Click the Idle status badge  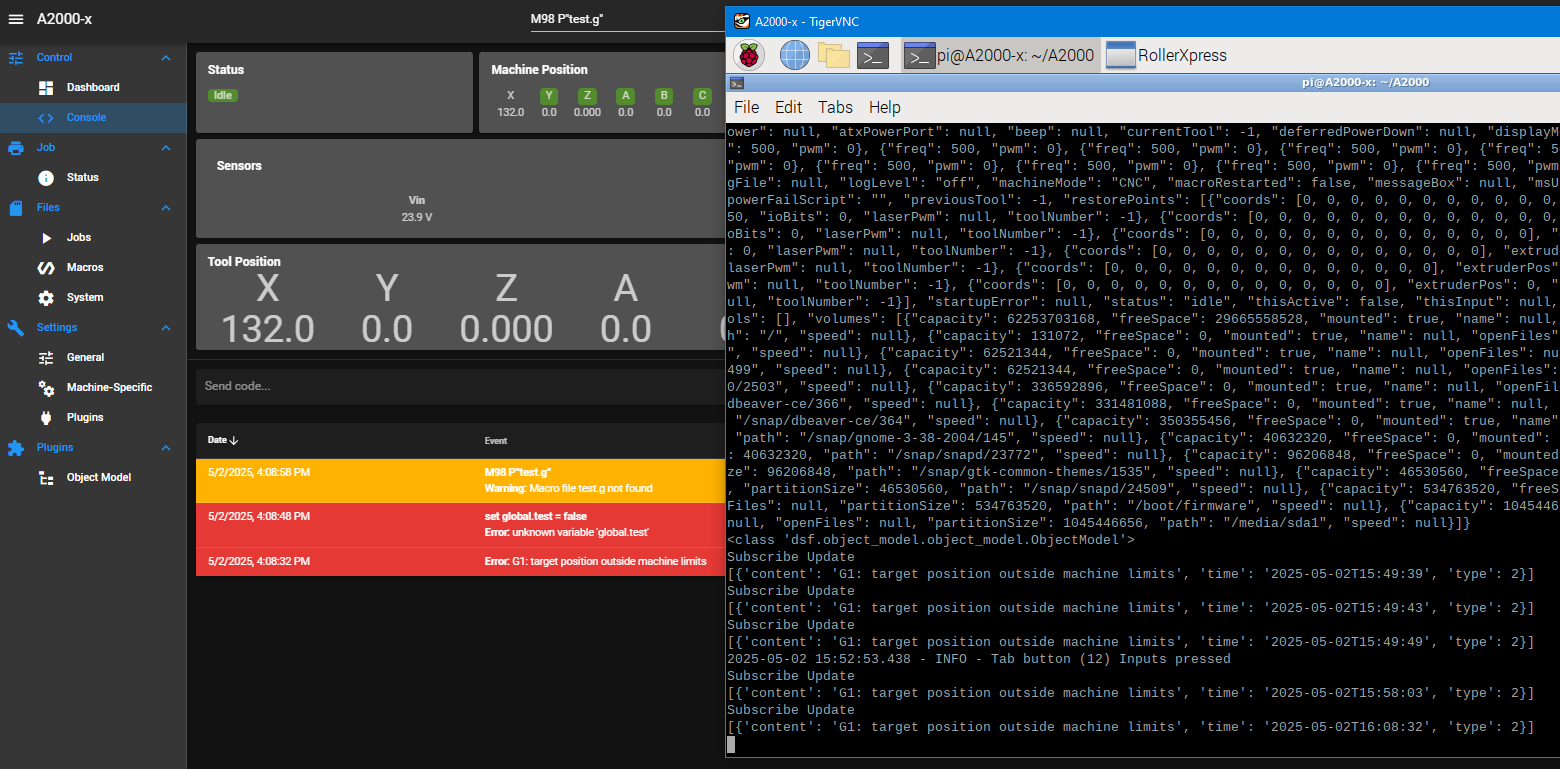pos(223,95)
